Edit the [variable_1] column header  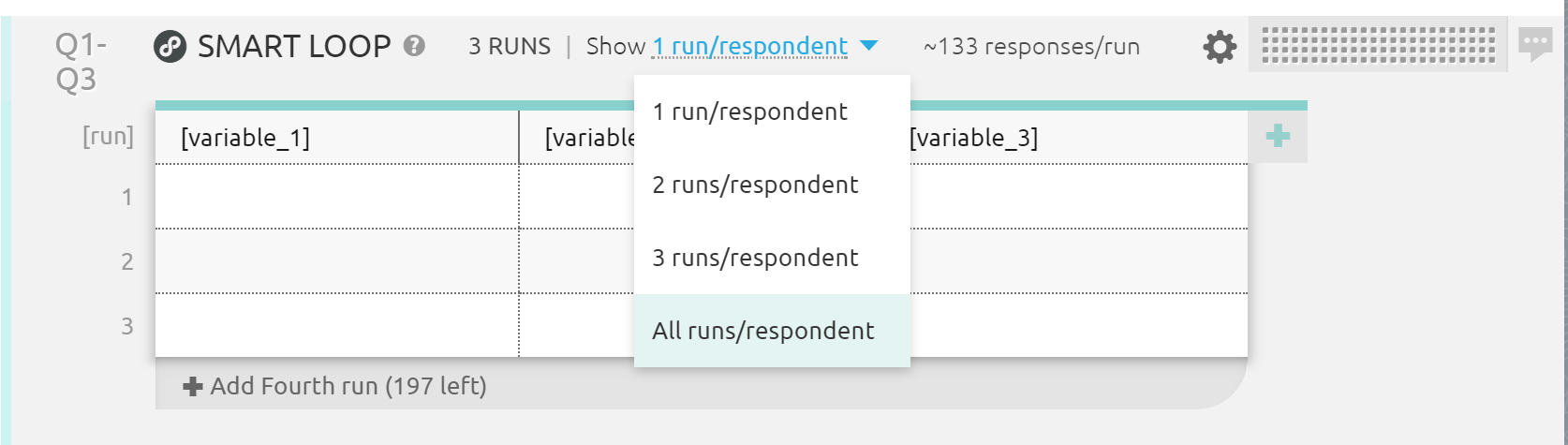(244, 138)
